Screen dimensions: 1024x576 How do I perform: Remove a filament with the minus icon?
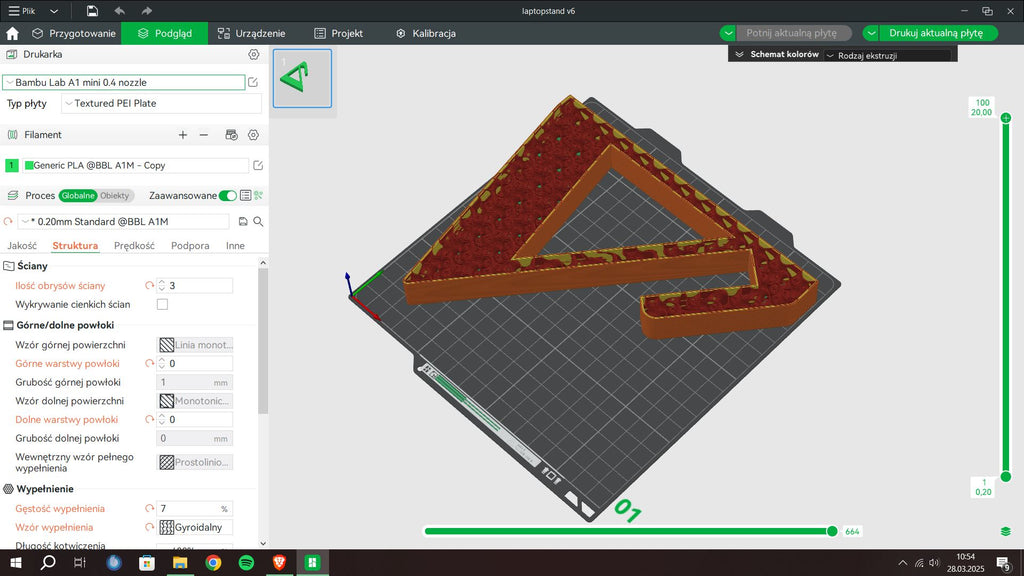[x=204, y=135]
